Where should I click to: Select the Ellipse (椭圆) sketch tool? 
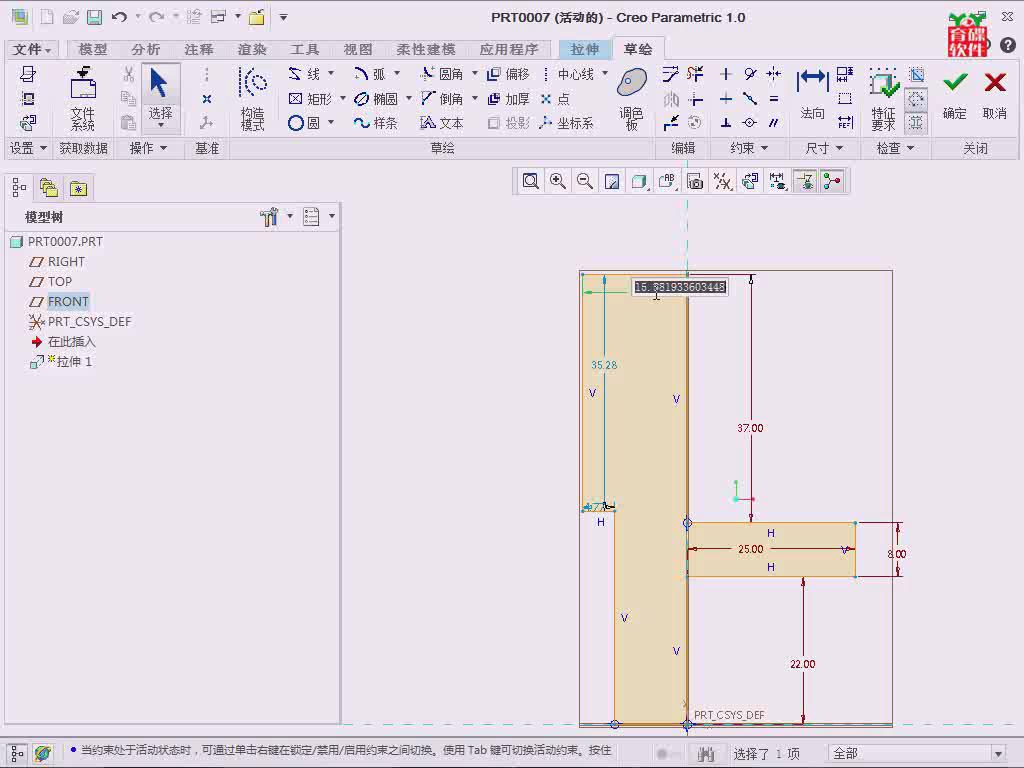point(376,99)
